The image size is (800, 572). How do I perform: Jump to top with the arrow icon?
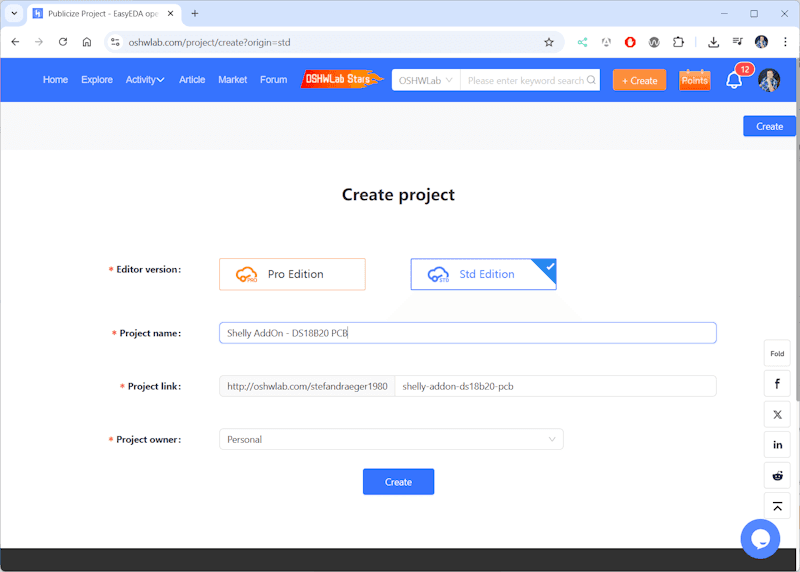pyautogui.click(x=777, y=506)
